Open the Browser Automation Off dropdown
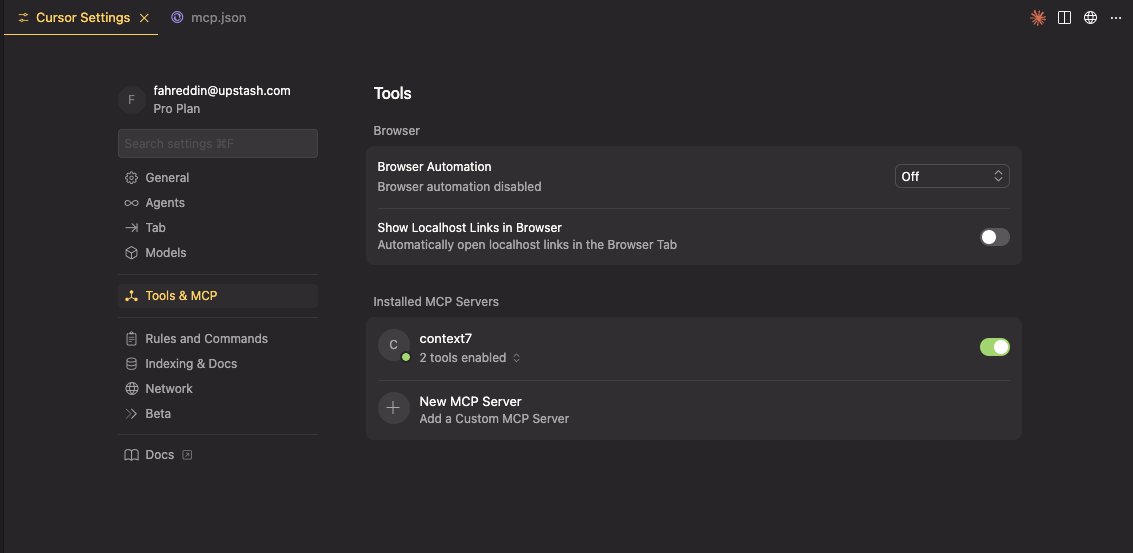Screen dimensions: 1133x553 coord(952,176)
